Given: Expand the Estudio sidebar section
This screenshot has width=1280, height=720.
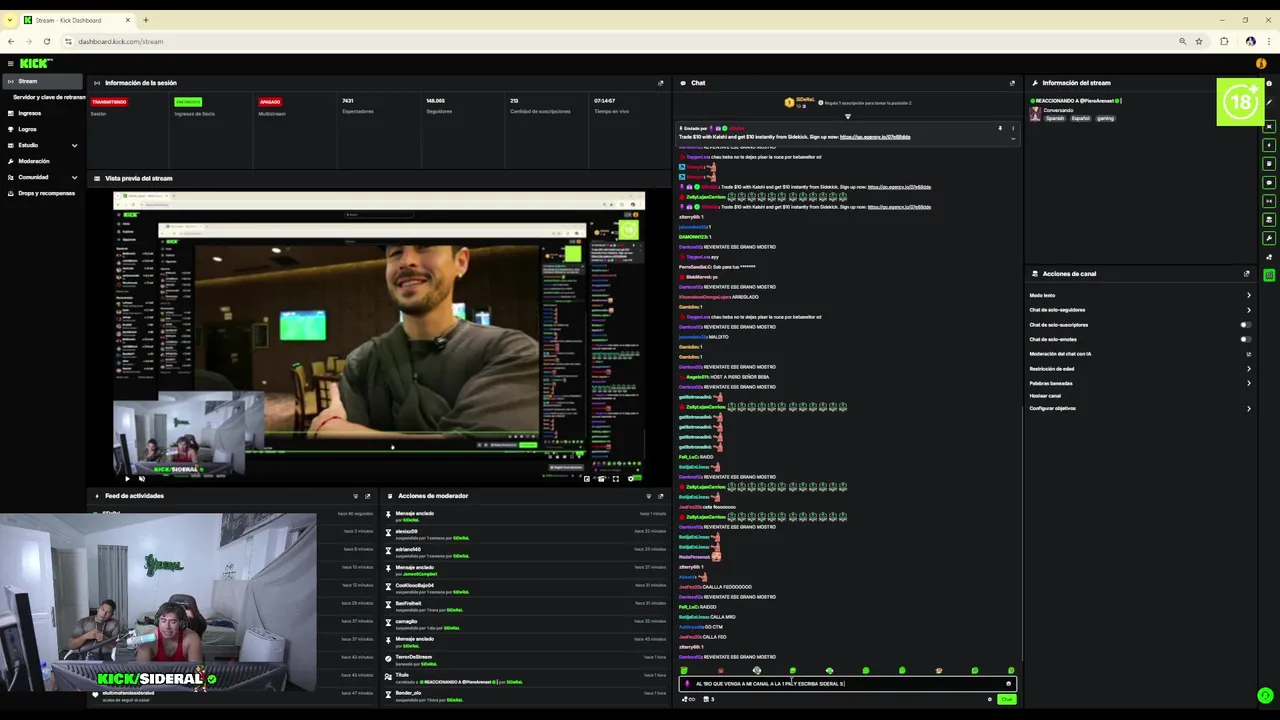Looking at the screenshot, I should coord(40,145).
